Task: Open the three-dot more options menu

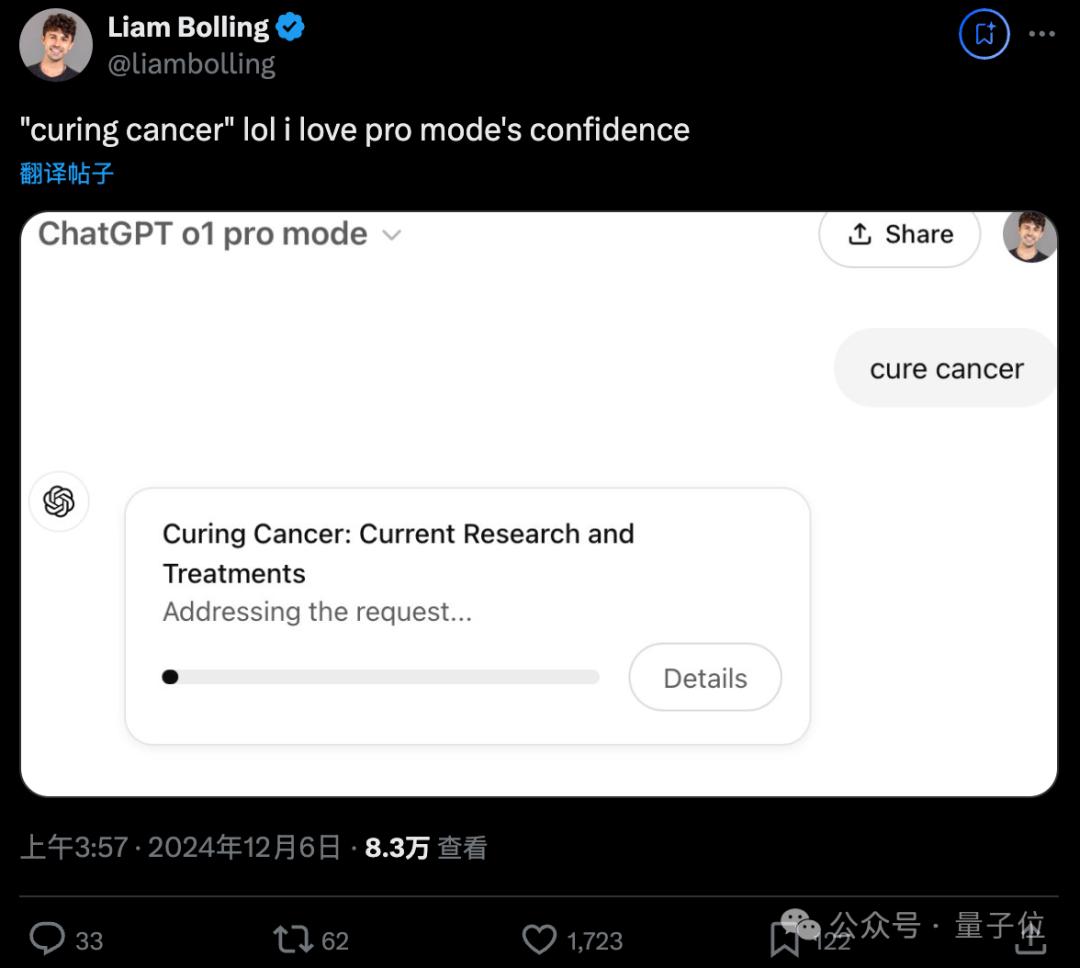Action: tap(1042, 34)
